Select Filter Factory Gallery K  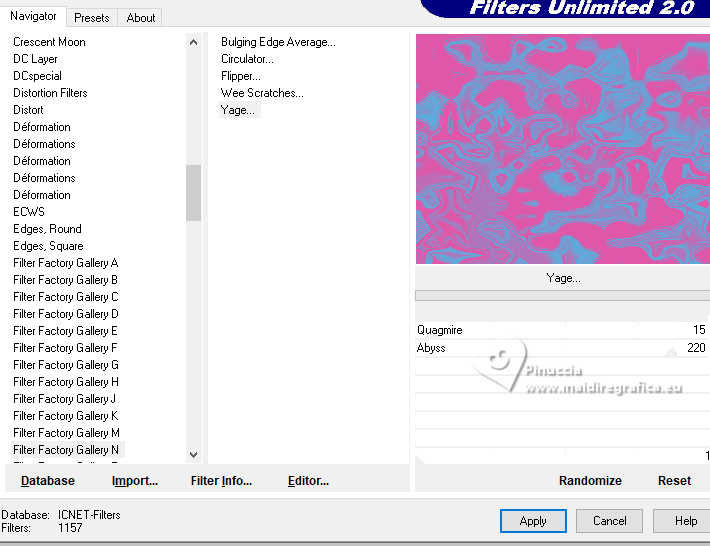point(66,416)
